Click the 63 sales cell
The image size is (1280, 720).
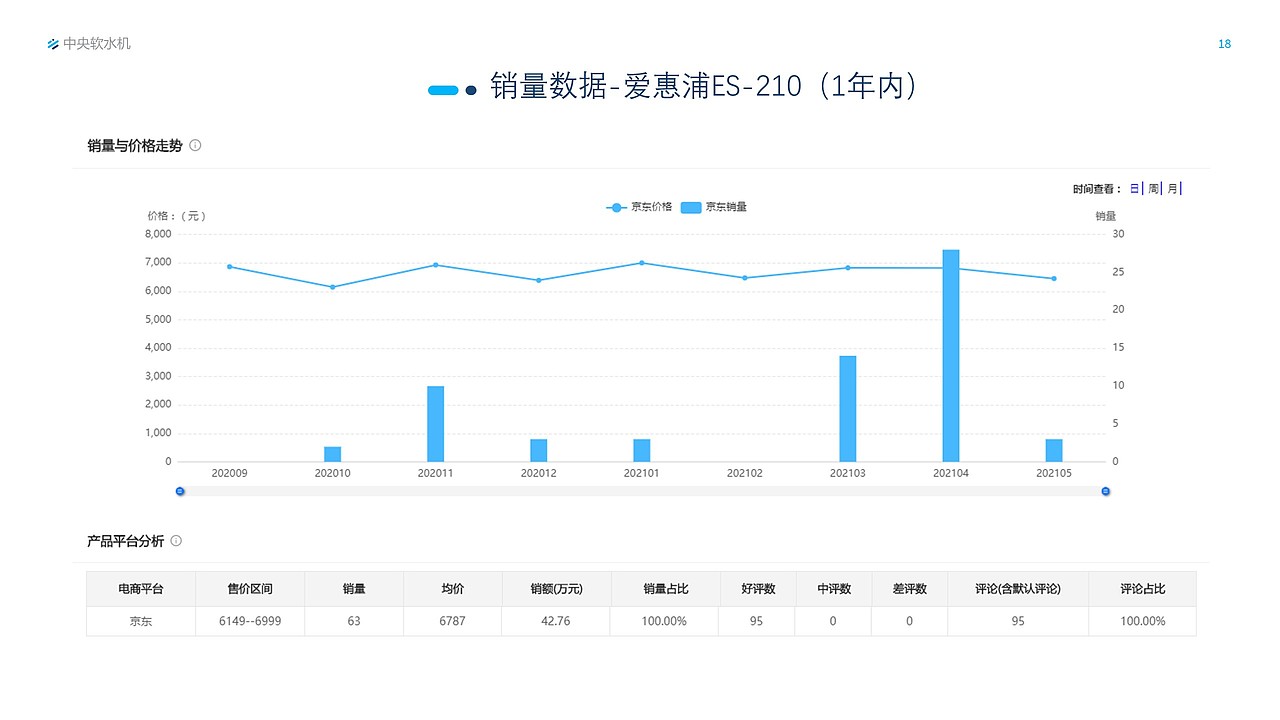[x=354, y=621]
